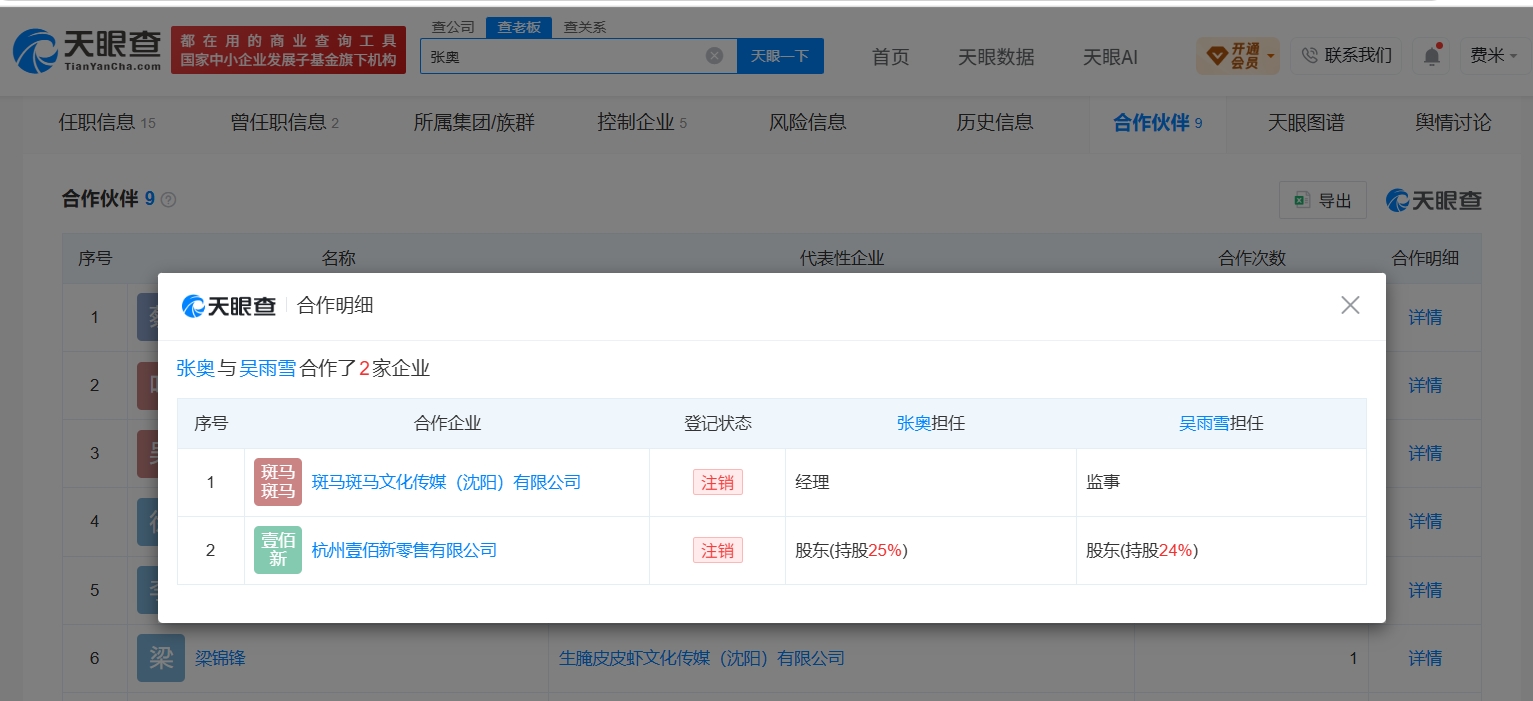
Task: Select the 合作伙伴 tab
Action: [1158, 123]
